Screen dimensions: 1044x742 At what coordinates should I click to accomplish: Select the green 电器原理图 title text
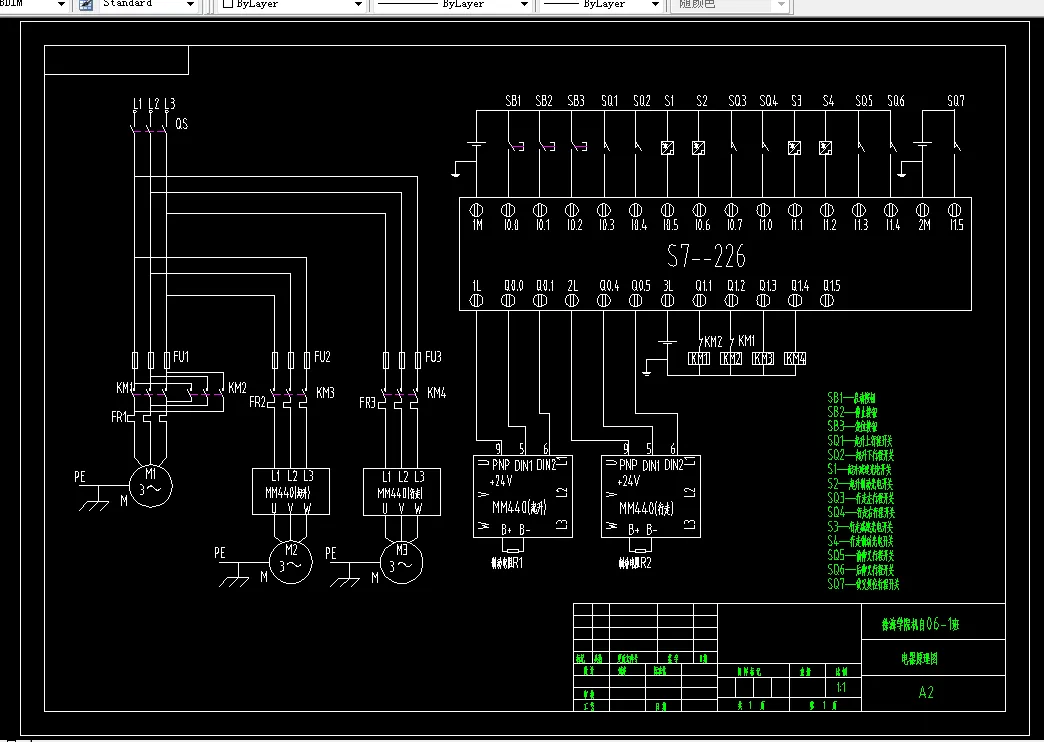point(919,659)
